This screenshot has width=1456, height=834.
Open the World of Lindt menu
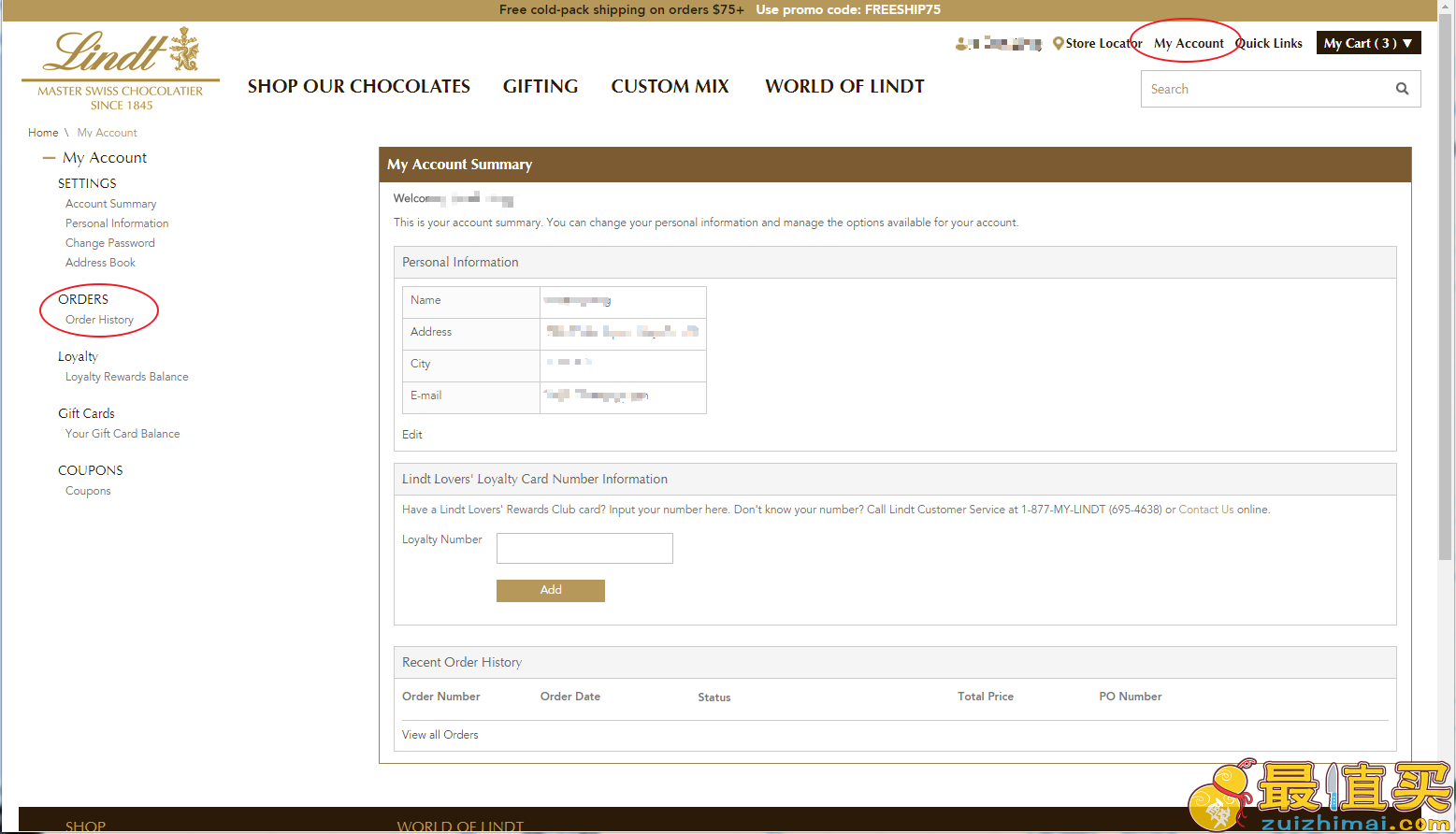(x=844, y=86)
